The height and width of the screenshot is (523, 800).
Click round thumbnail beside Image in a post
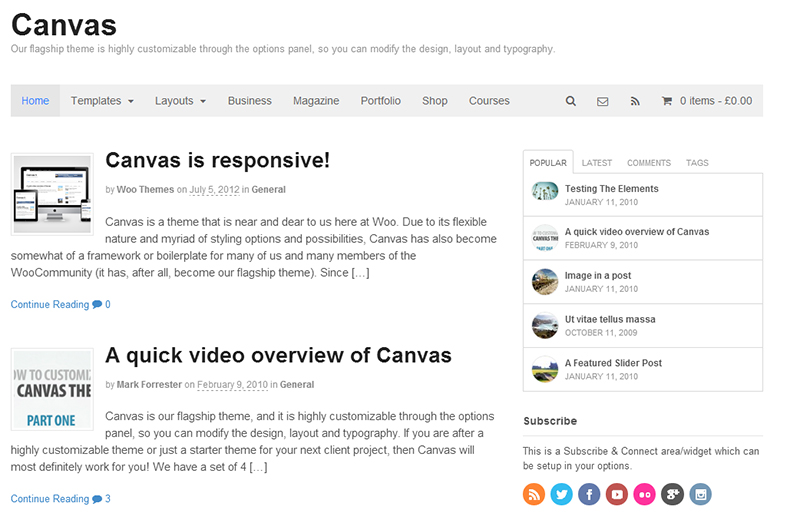(x=545, y=282)
